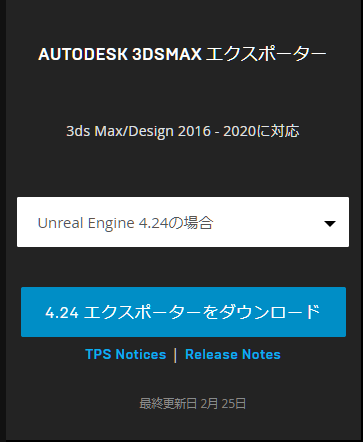Click the '最終更新日 2月 25日' date text

pos(192,404)
